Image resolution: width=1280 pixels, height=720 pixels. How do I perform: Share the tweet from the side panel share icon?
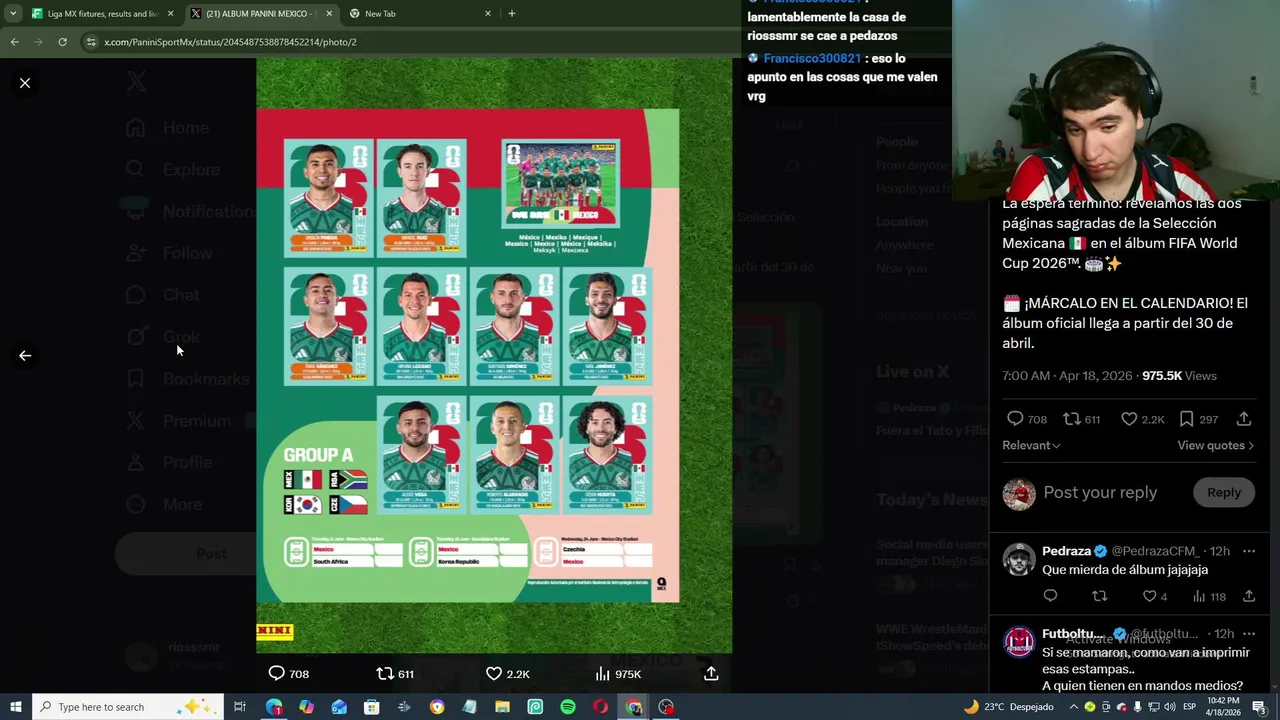[x=1244, y=419]
